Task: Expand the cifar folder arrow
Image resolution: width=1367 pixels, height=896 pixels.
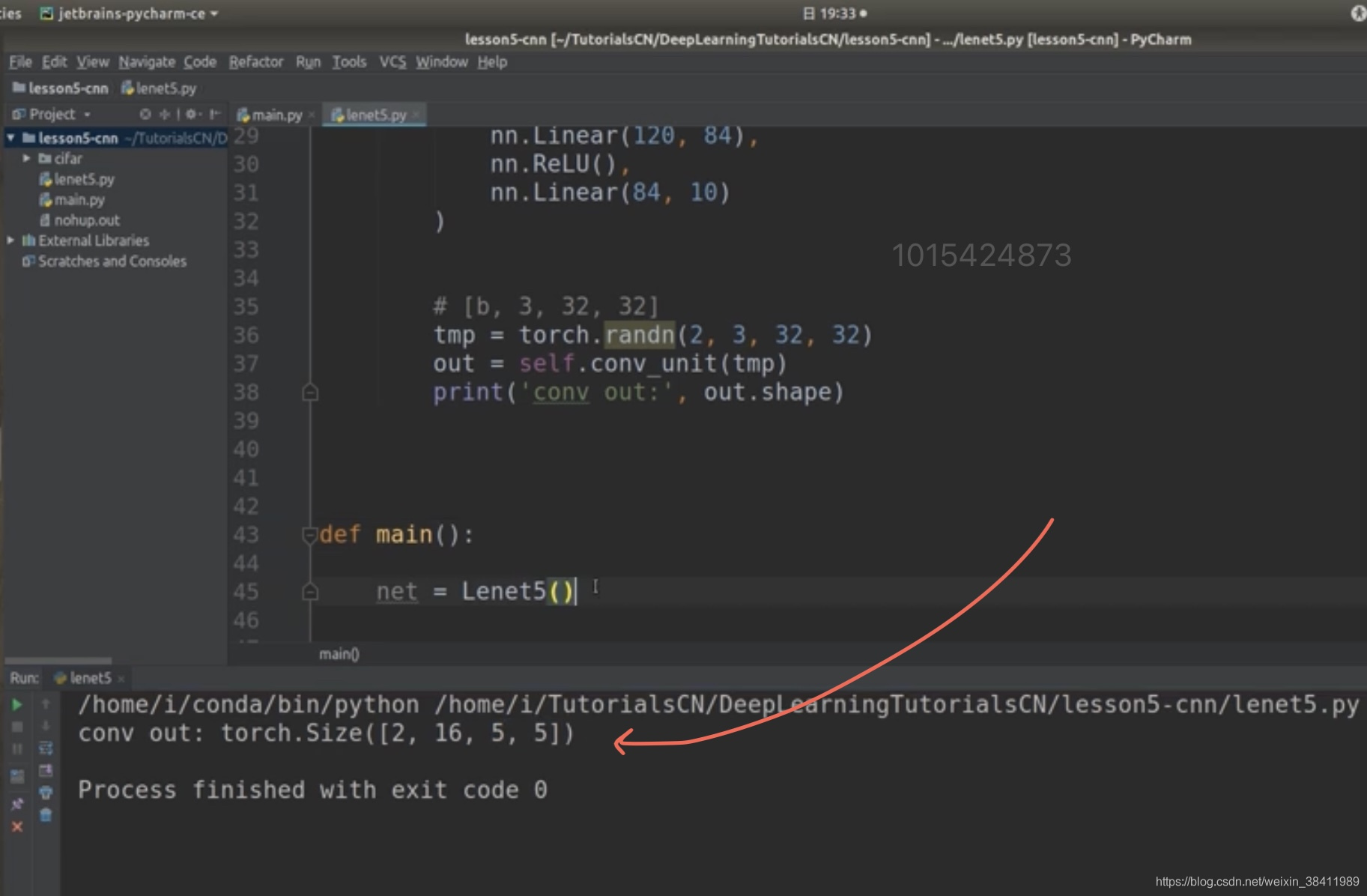Action: pos(26,158)
